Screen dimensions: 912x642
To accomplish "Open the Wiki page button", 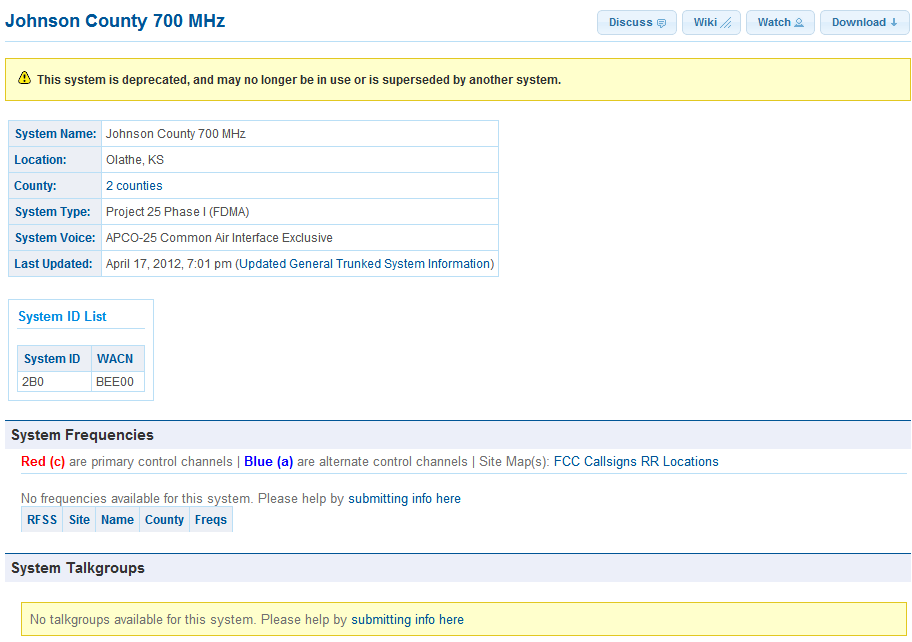I will point(711,22).
